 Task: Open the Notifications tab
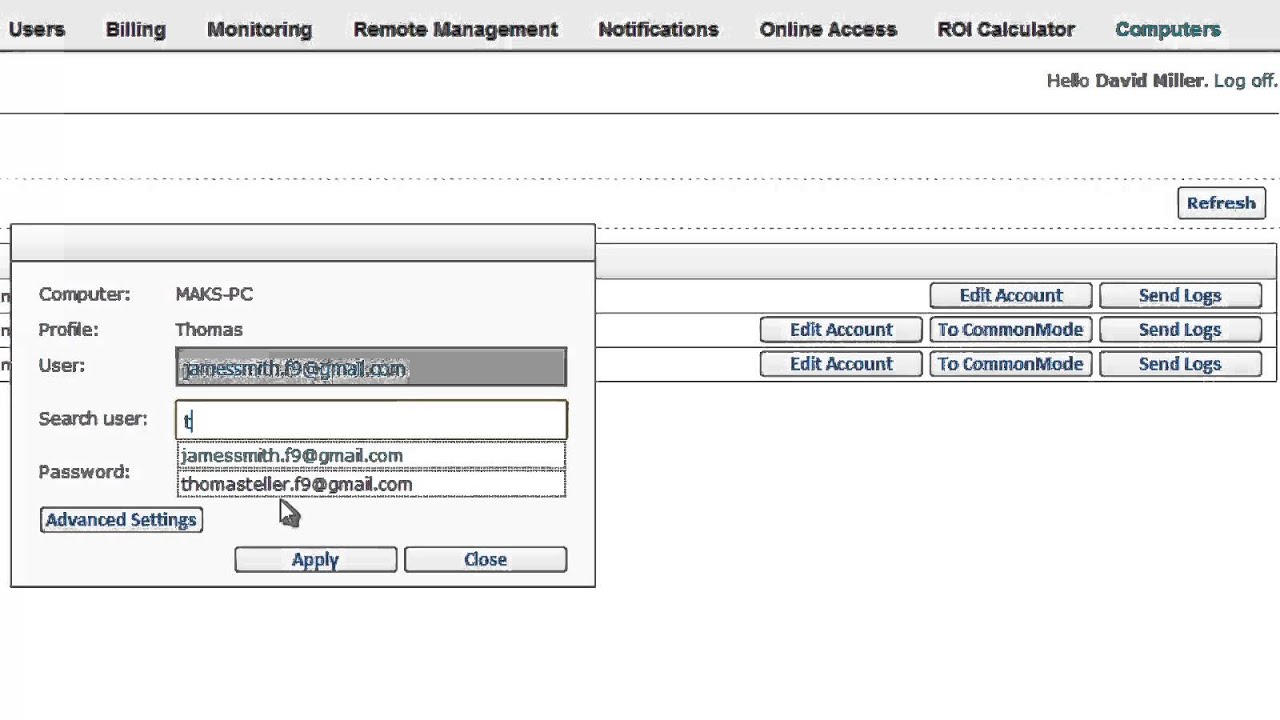pyautogui.click(x=658, y=29)
